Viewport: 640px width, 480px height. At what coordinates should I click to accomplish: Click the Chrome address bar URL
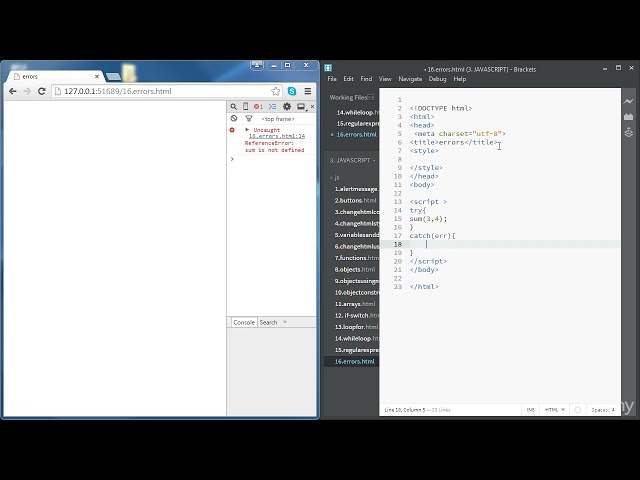point(118,91)
